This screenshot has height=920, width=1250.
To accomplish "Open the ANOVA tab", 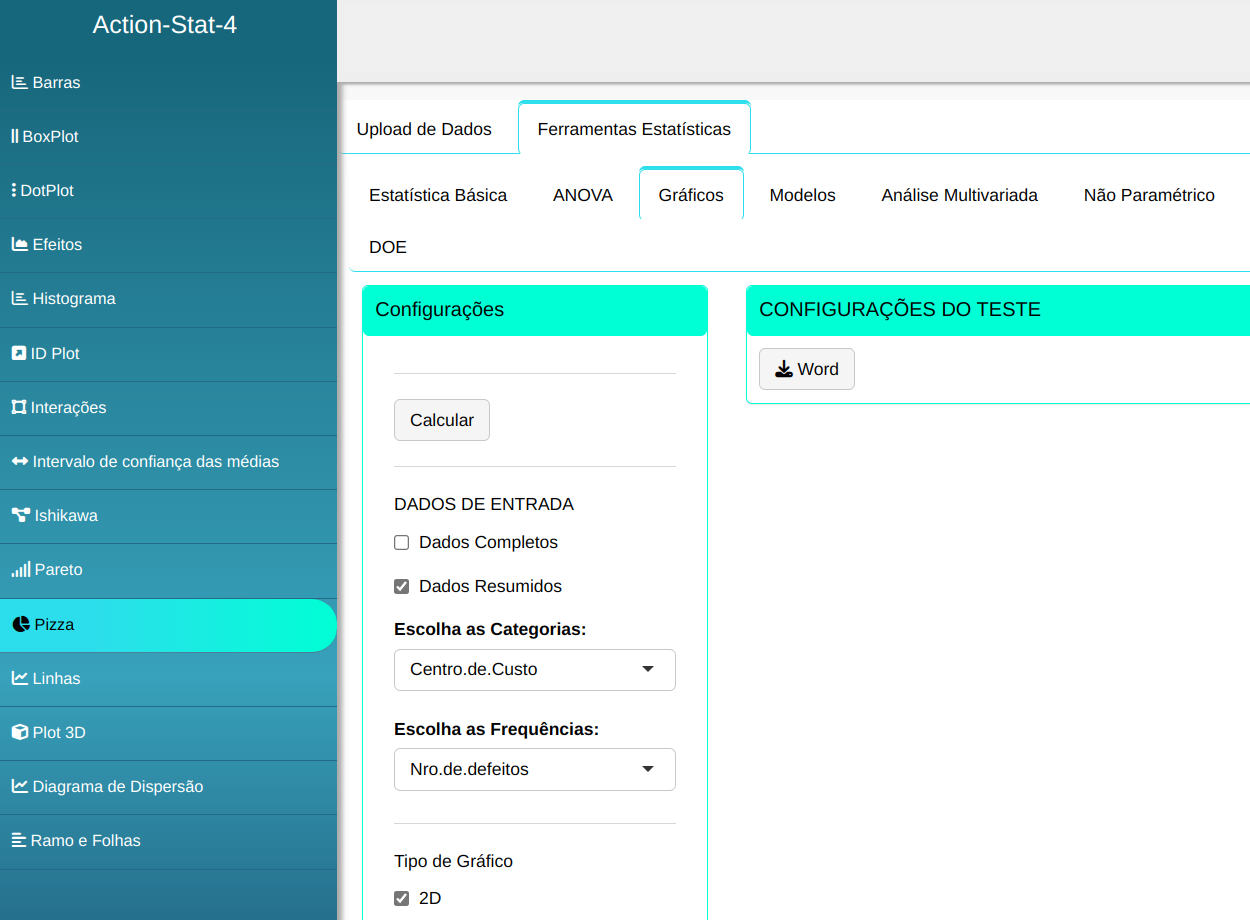I will point(583,195).
